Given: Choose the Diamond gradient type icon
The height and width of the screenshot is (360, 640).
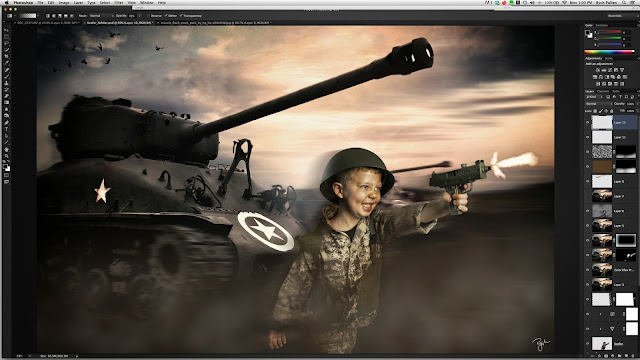Looking at the screenshot, I should [x=72, y=16].
